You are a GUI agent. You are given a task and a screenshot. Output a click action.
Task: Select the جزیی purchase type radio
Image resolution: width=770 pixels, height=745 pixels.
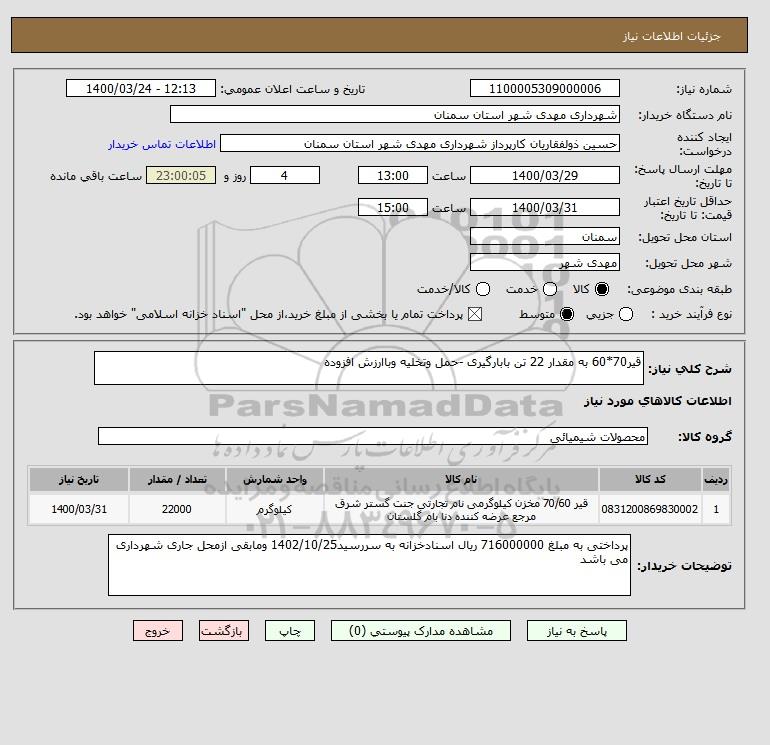pyautogui.click(x=626, y=314)
